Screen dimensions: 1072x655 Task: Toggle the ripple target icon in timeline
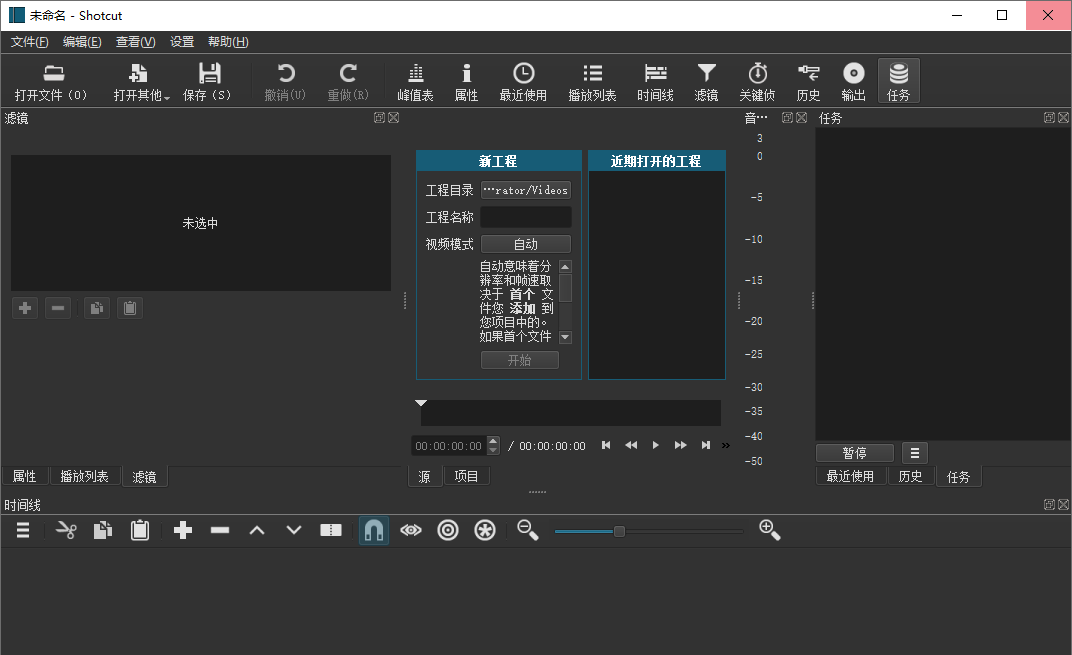(x=448, y=530)
